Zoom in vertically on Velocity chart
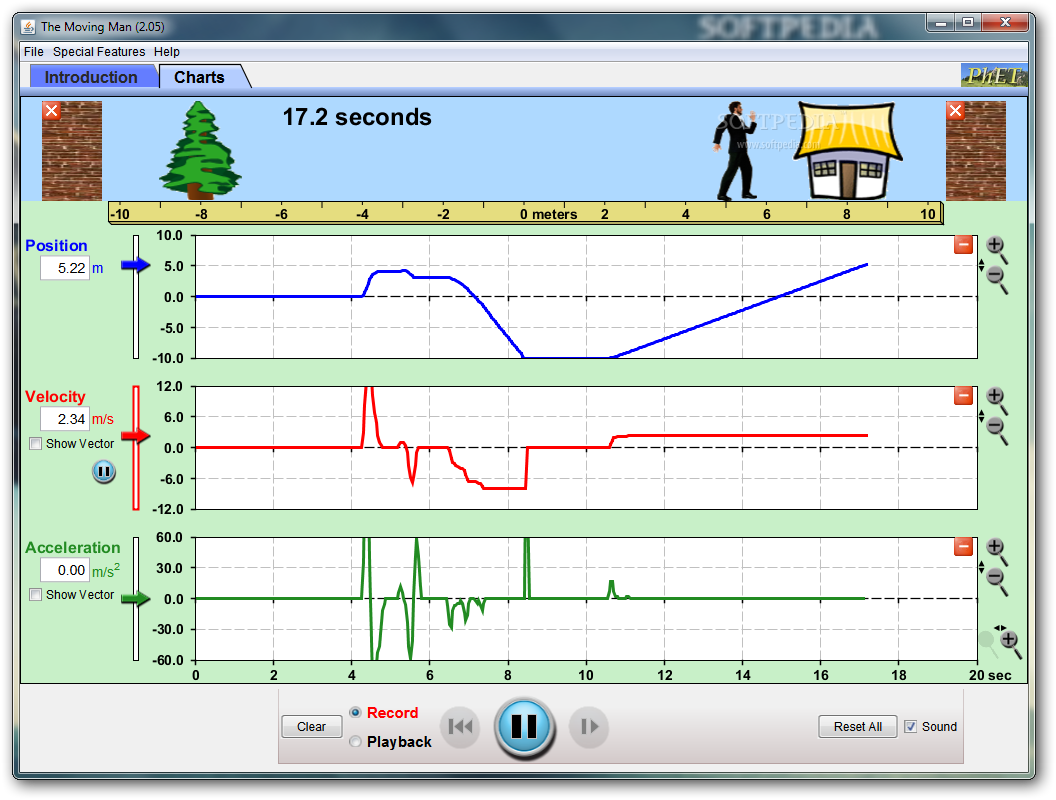 click(997, 399)
